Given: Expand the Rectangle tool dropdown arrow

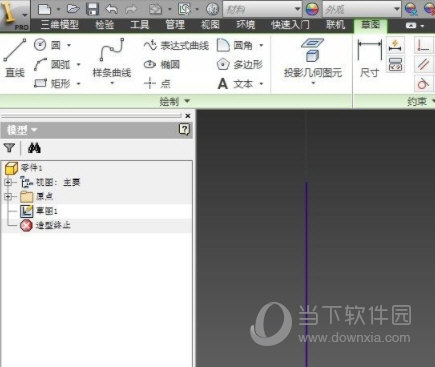Looking at the screenshot, I should point(79,84).
